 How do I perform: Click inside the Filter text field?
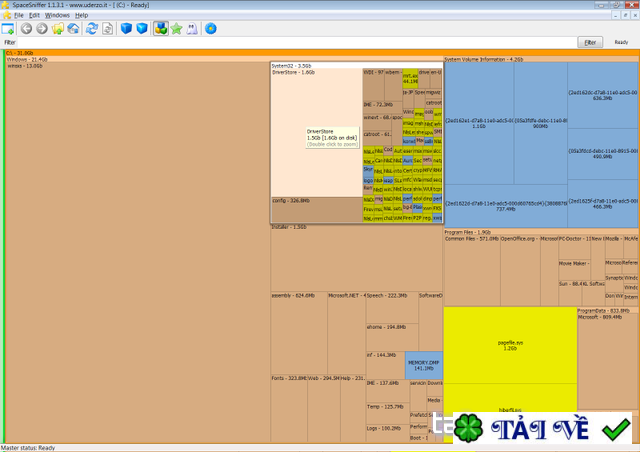coord(297,42)
